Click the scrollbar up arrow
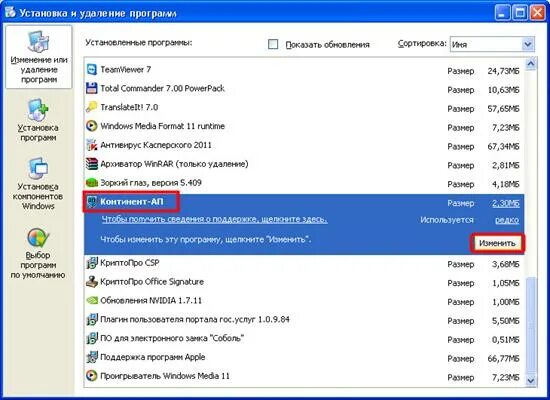 (531, 64)
